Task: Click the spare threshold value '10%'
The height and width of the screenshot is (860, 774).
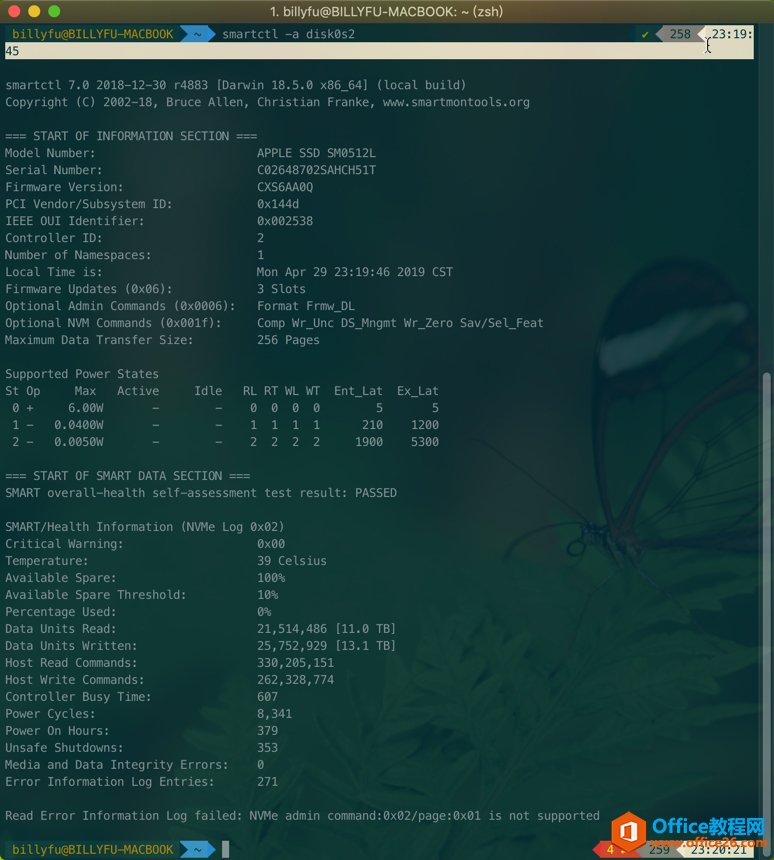Action: point(268,595)
